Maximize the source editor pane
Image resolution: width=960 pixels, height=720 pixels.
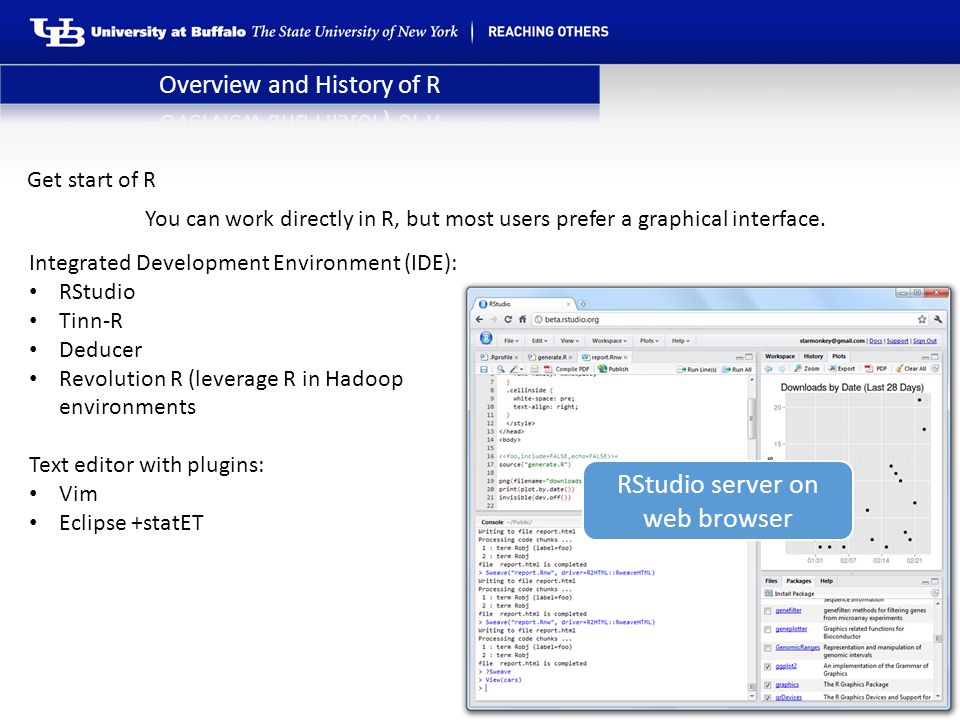coord(749,357)
